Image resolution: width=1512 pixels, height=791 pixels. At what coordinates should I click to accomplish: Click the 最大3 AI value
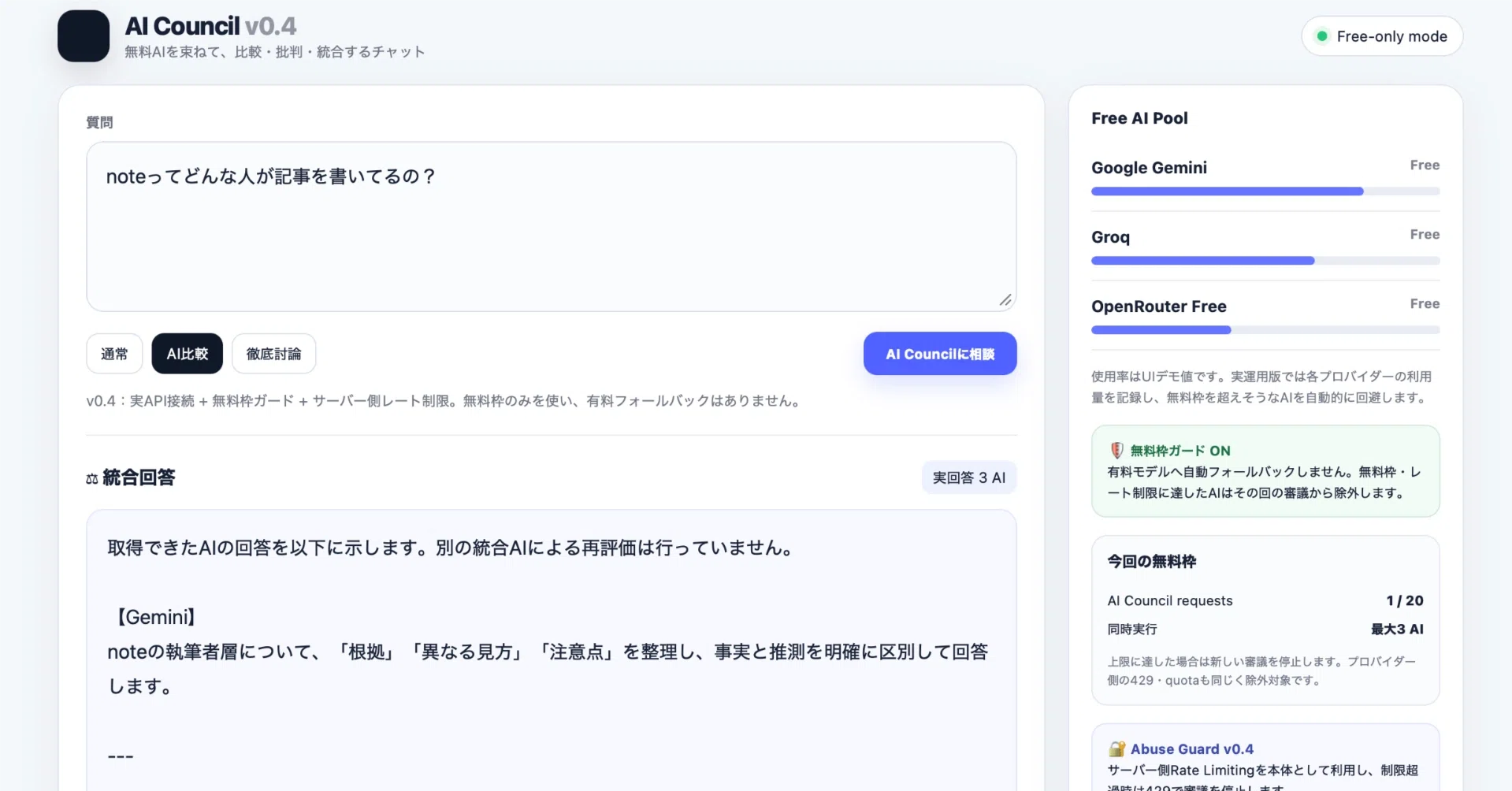point(1397,629)
